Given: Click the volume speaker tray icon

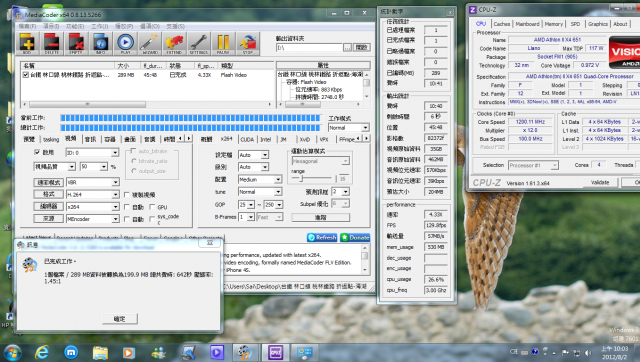Looking at the screenshot, I should [x=588, y=353].
